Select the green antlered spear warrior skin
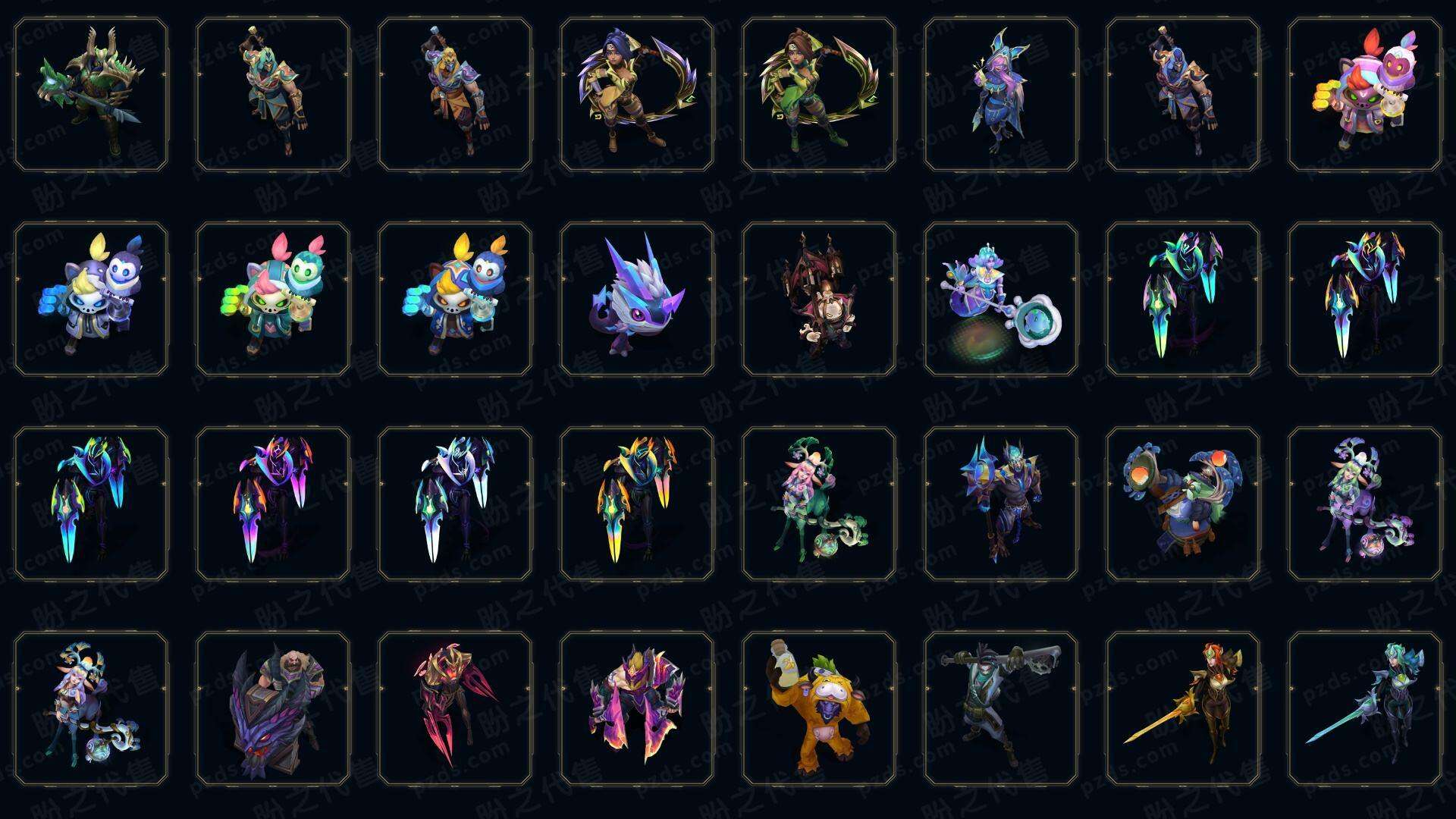This screenshot has height=819, width=1456. (x=91, y=94)
